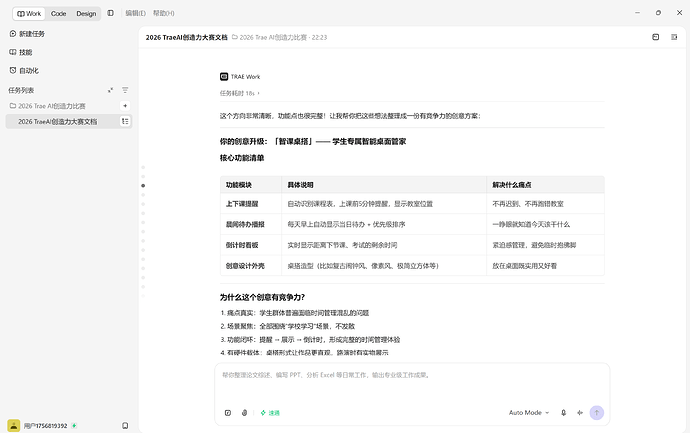This screenshot has width=690, height=433.
Task: Switch to the Work mode tab
Action: [x=29, y=14]
